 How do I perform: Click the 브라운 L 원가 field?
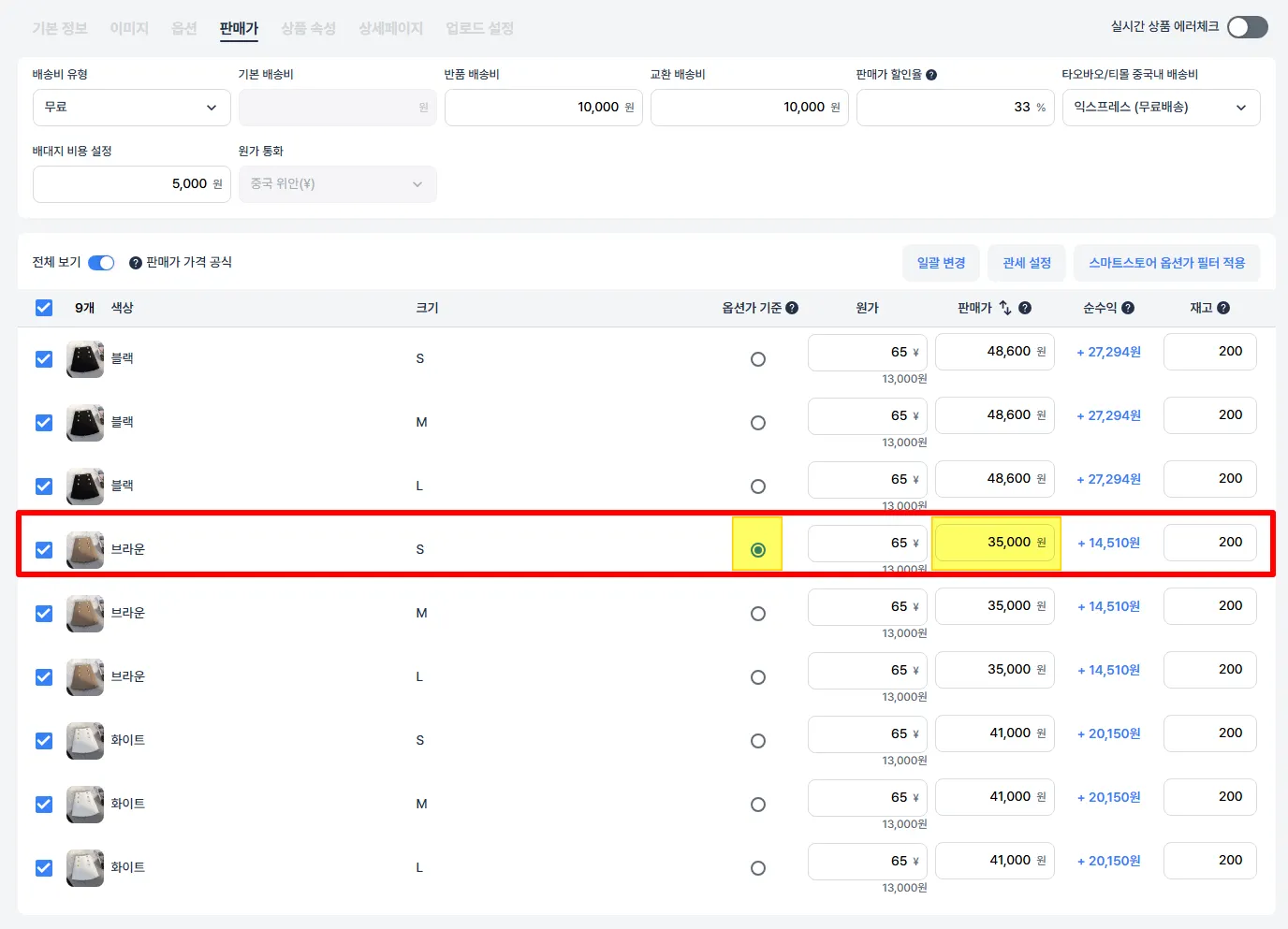point(868,670)
